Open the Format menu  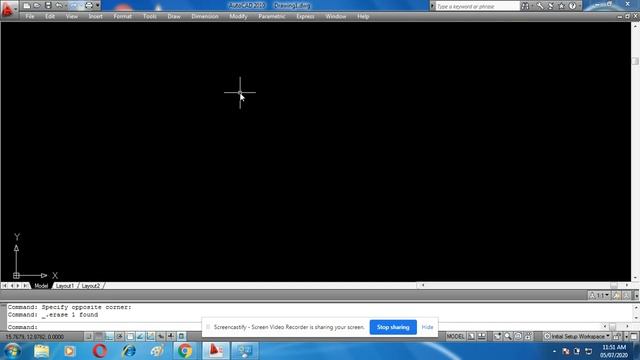pos(122,16)
